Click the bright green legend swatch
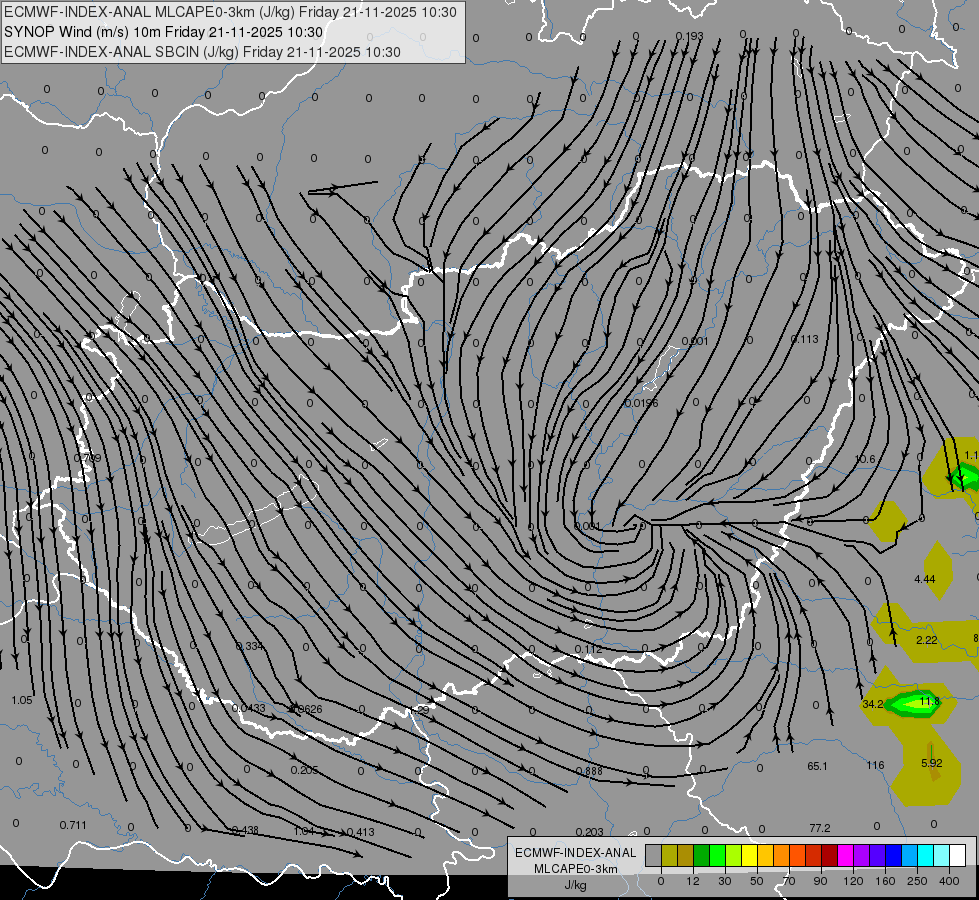 point(717,855)
